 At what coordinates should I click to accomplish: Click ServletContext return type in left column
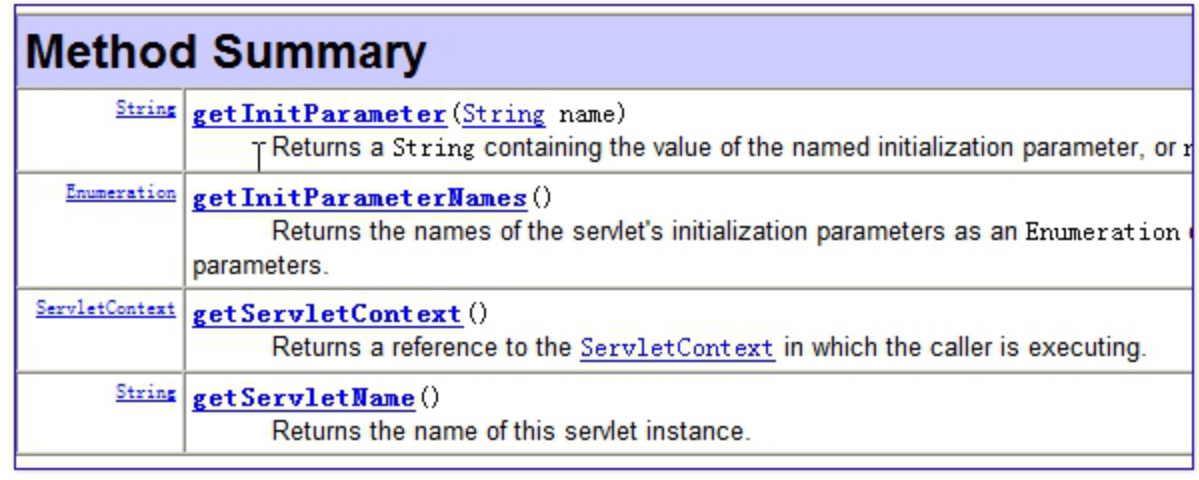tap(106, 309)
